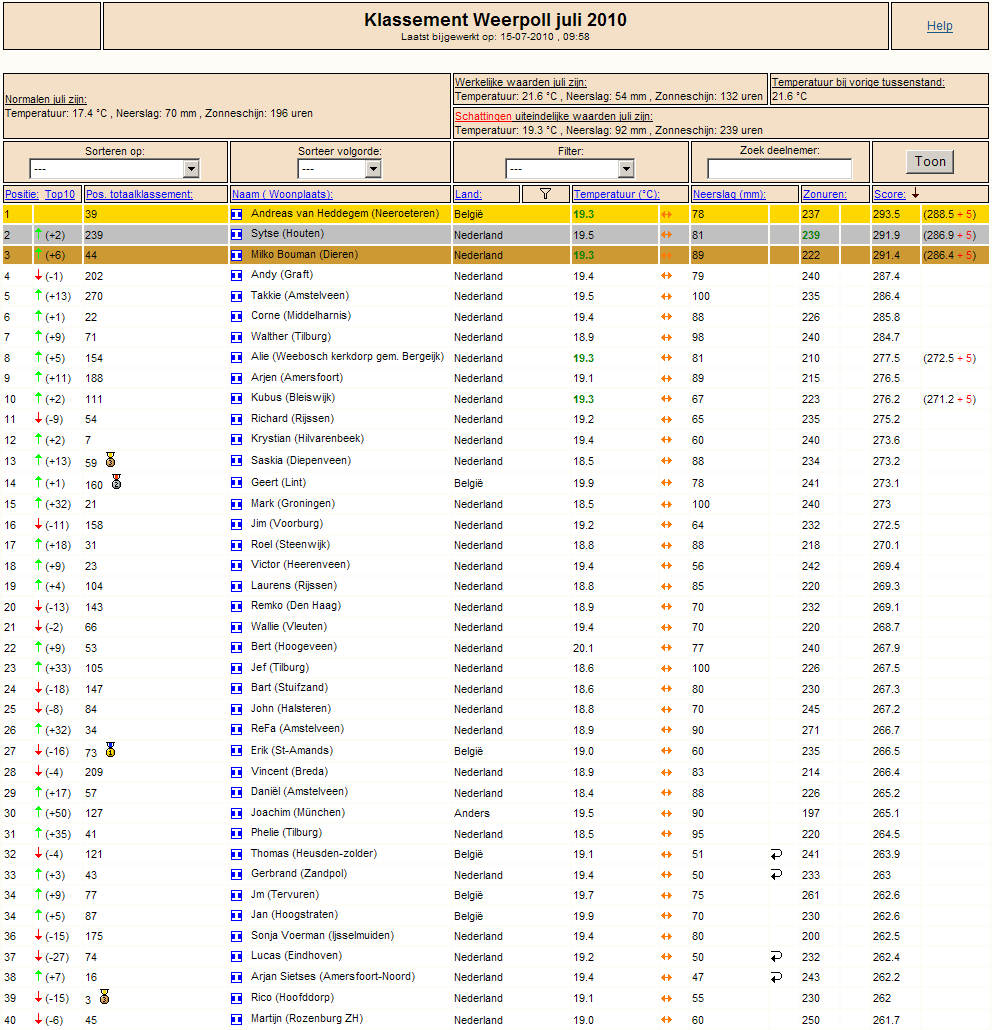Click the red sort arrow beside Score header

(x=915, y=194)
